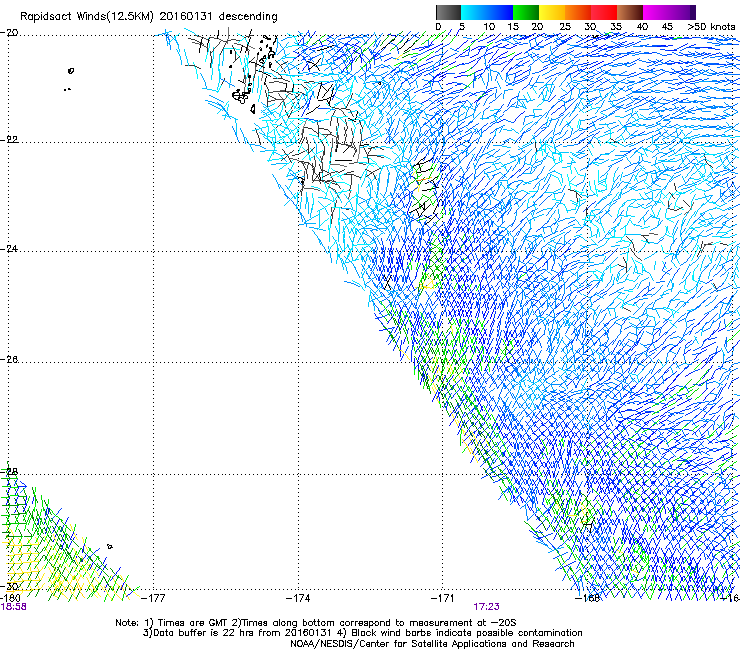
Task: Click the magenta-purple 40-50 knots legend segment
Action: pyautogui.click(x=669, y=12)
